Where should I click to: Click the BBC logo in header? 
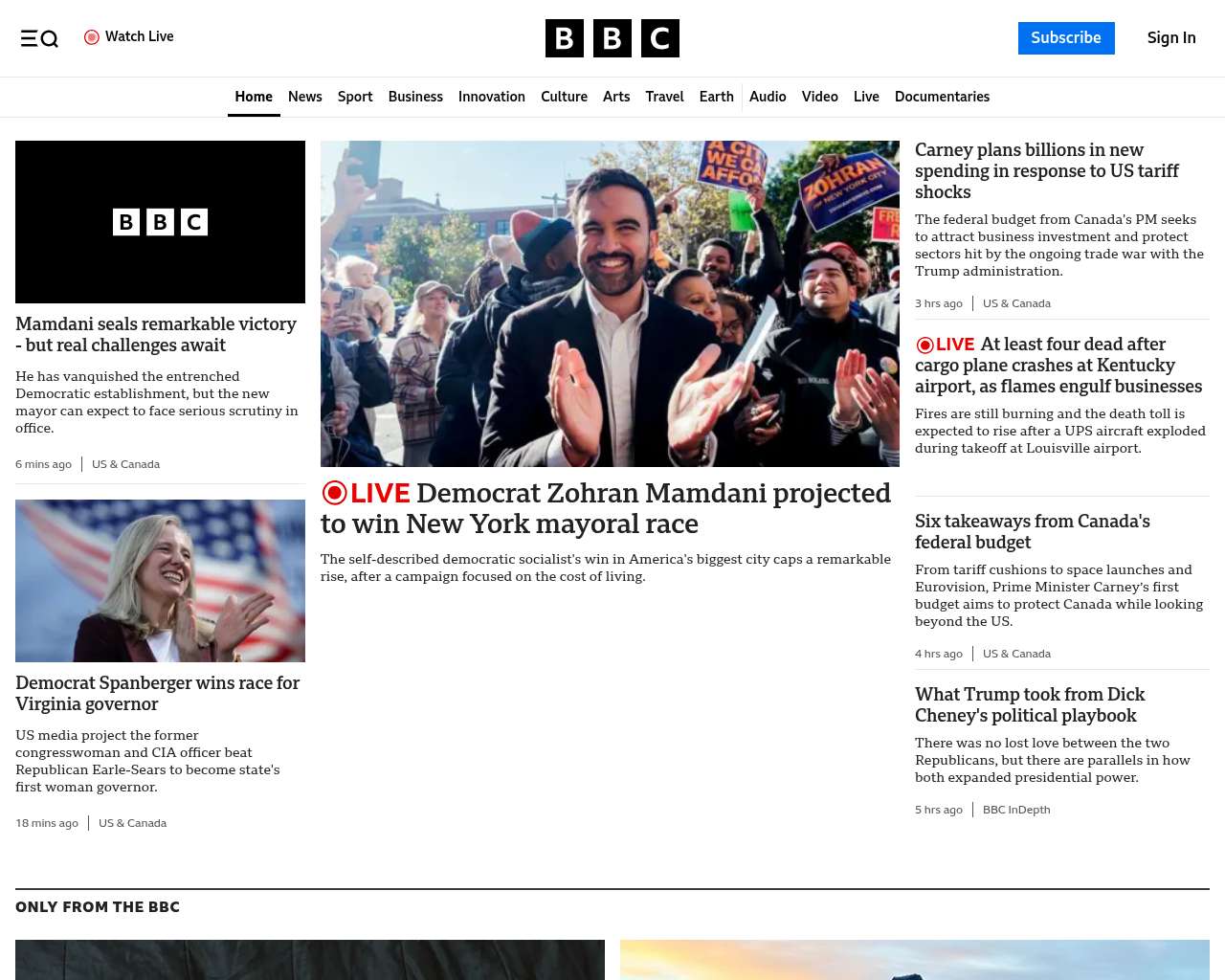coord(612,38)
